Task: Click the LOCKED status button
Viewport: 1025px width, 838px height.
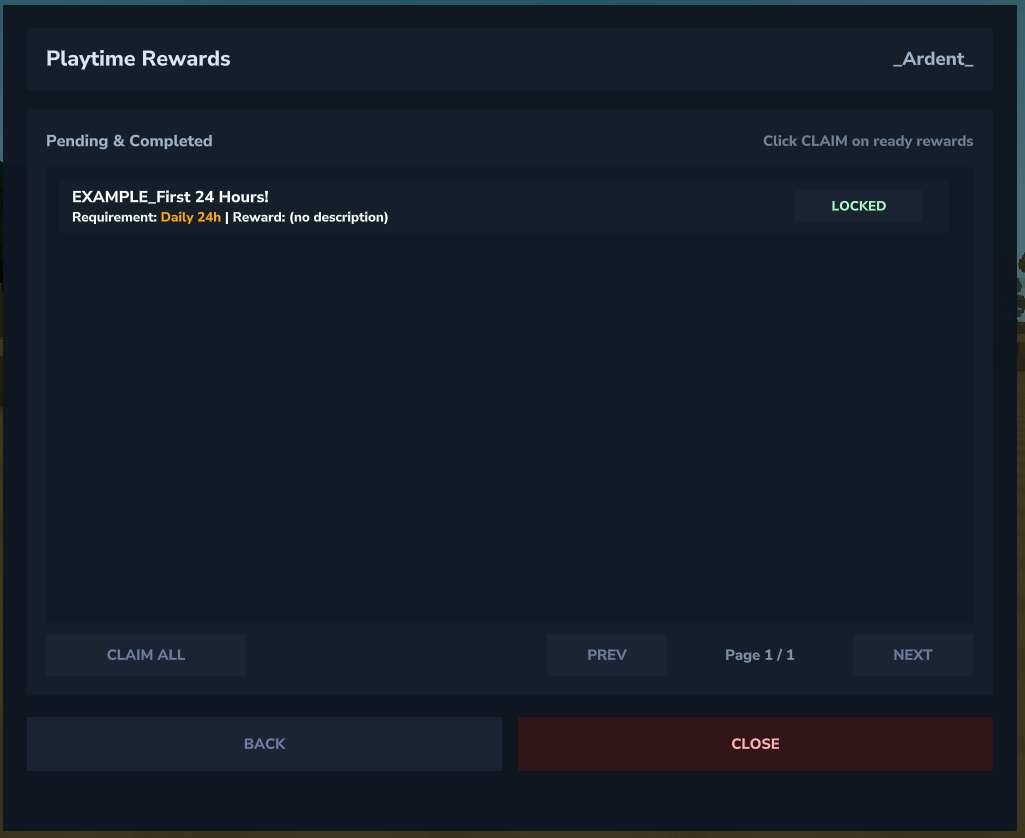Action: [858, 206]
